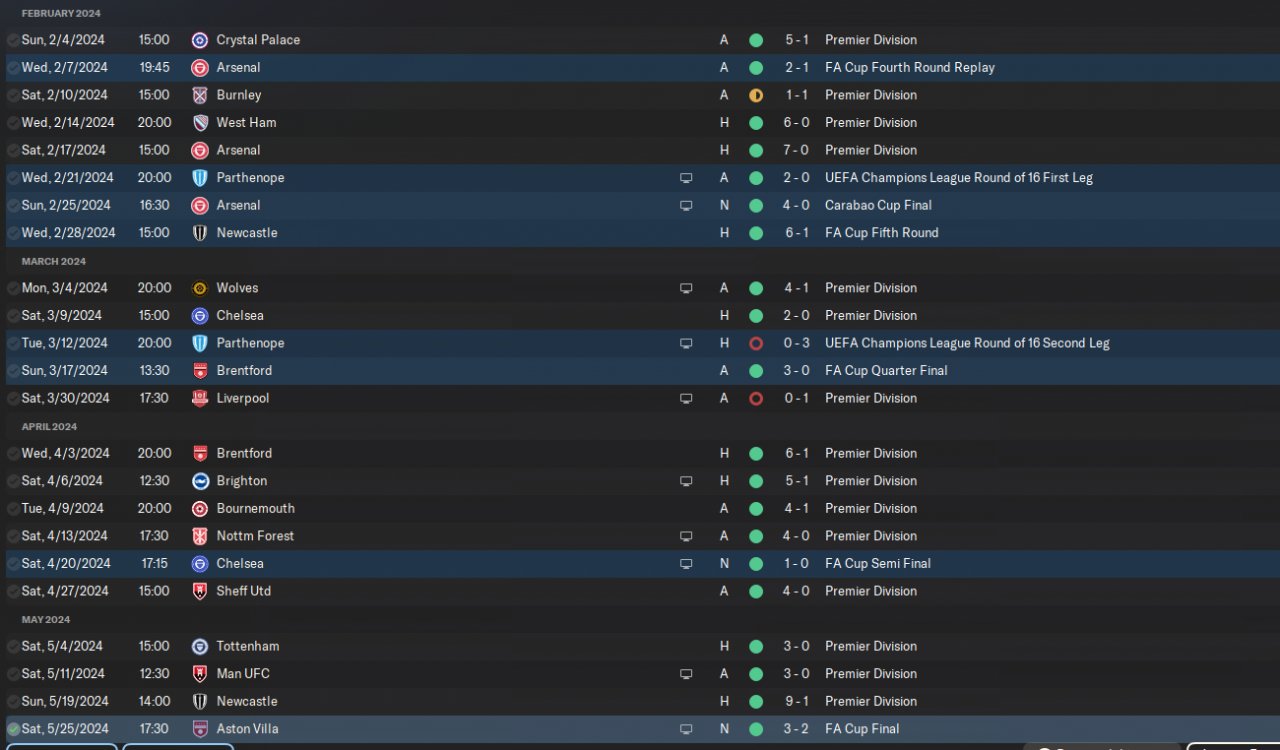Click the Liverpool club badge icon
This screenshot has width=1280, height=750.
tap(200, 398)
